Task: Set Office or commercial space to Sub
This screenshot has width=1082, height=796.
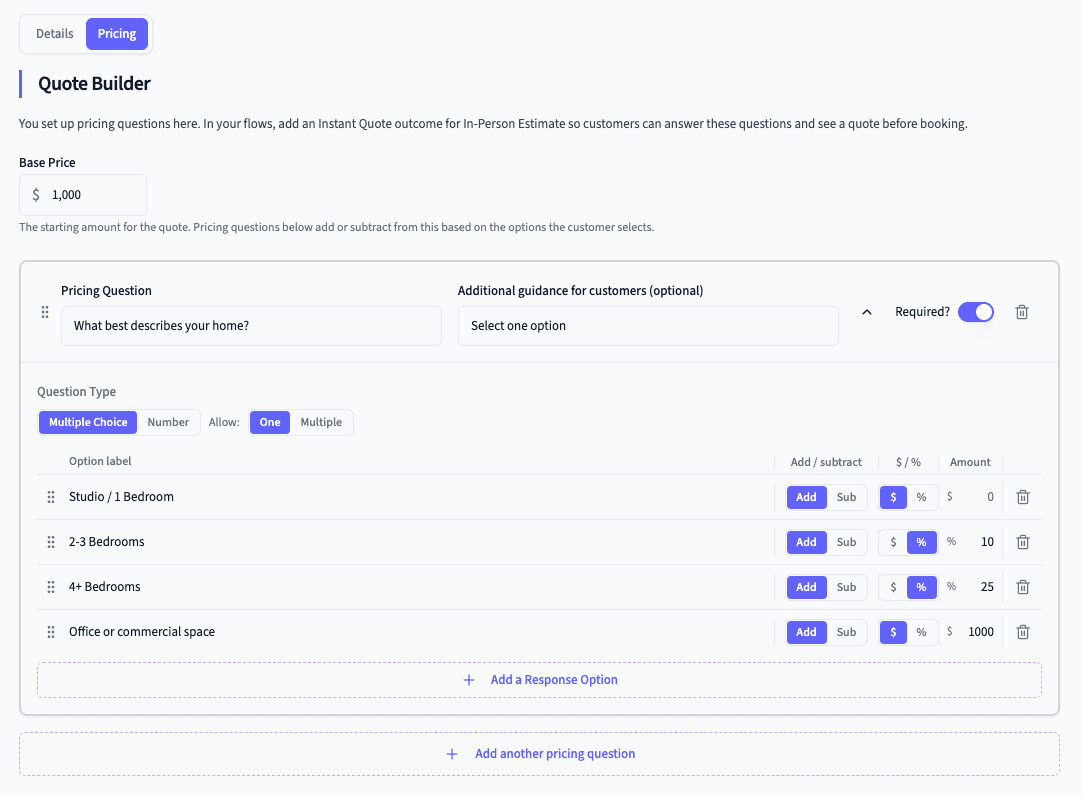Action: [x=846, y=632]
